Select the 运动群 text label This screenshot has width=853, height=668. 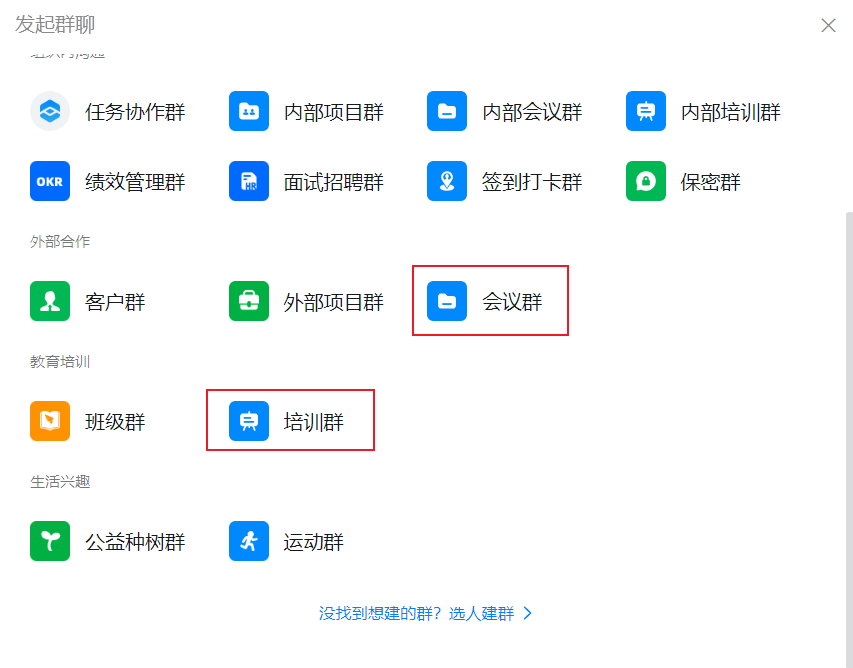pyautogui.click(x=313, y=542)
